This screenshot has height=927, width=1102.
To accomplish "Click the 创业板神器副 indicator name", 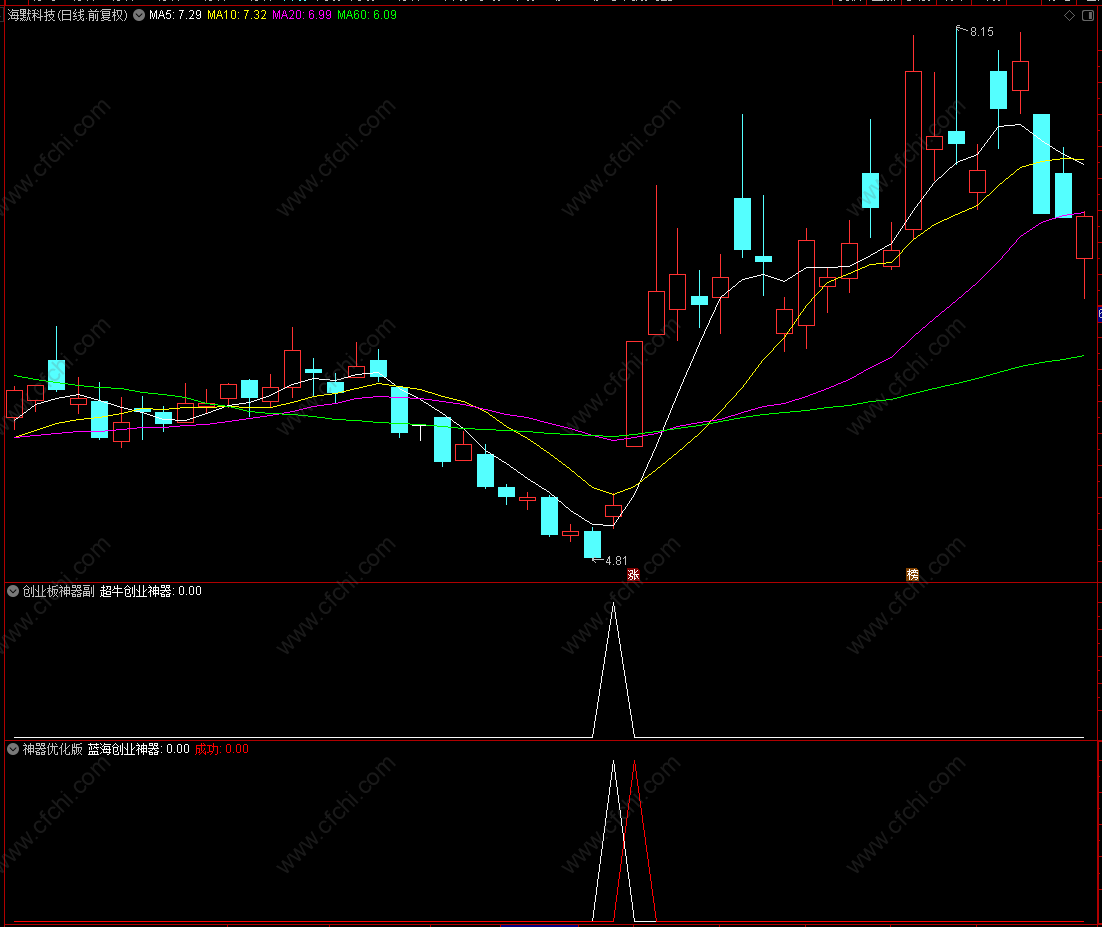I will [58, 591].
